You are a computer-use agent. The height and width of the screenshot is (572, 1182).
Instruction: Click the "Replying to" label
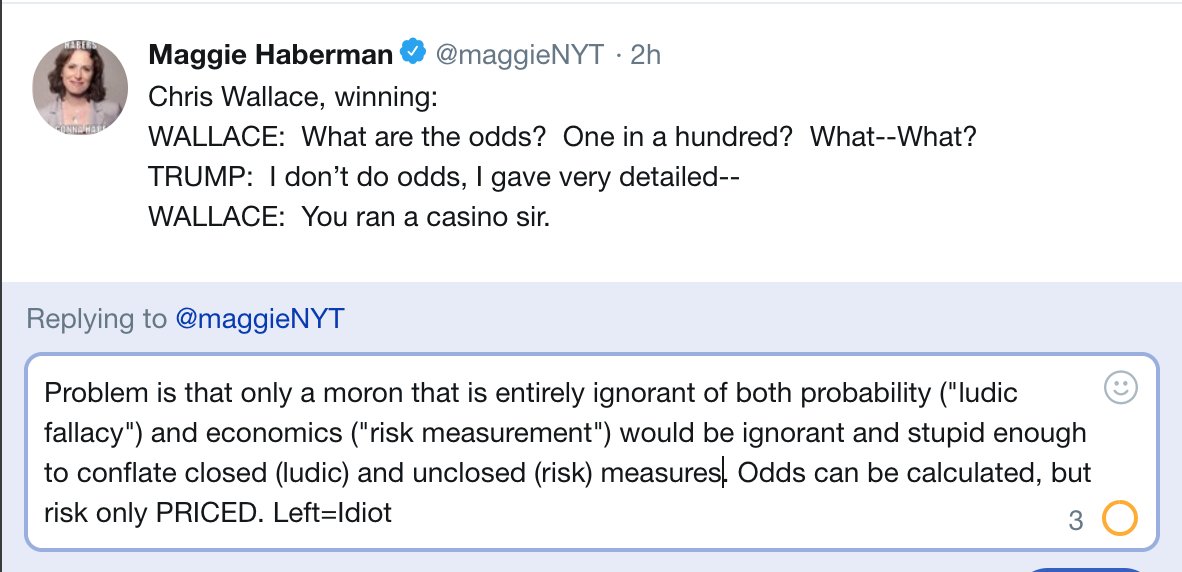point(96,319)
